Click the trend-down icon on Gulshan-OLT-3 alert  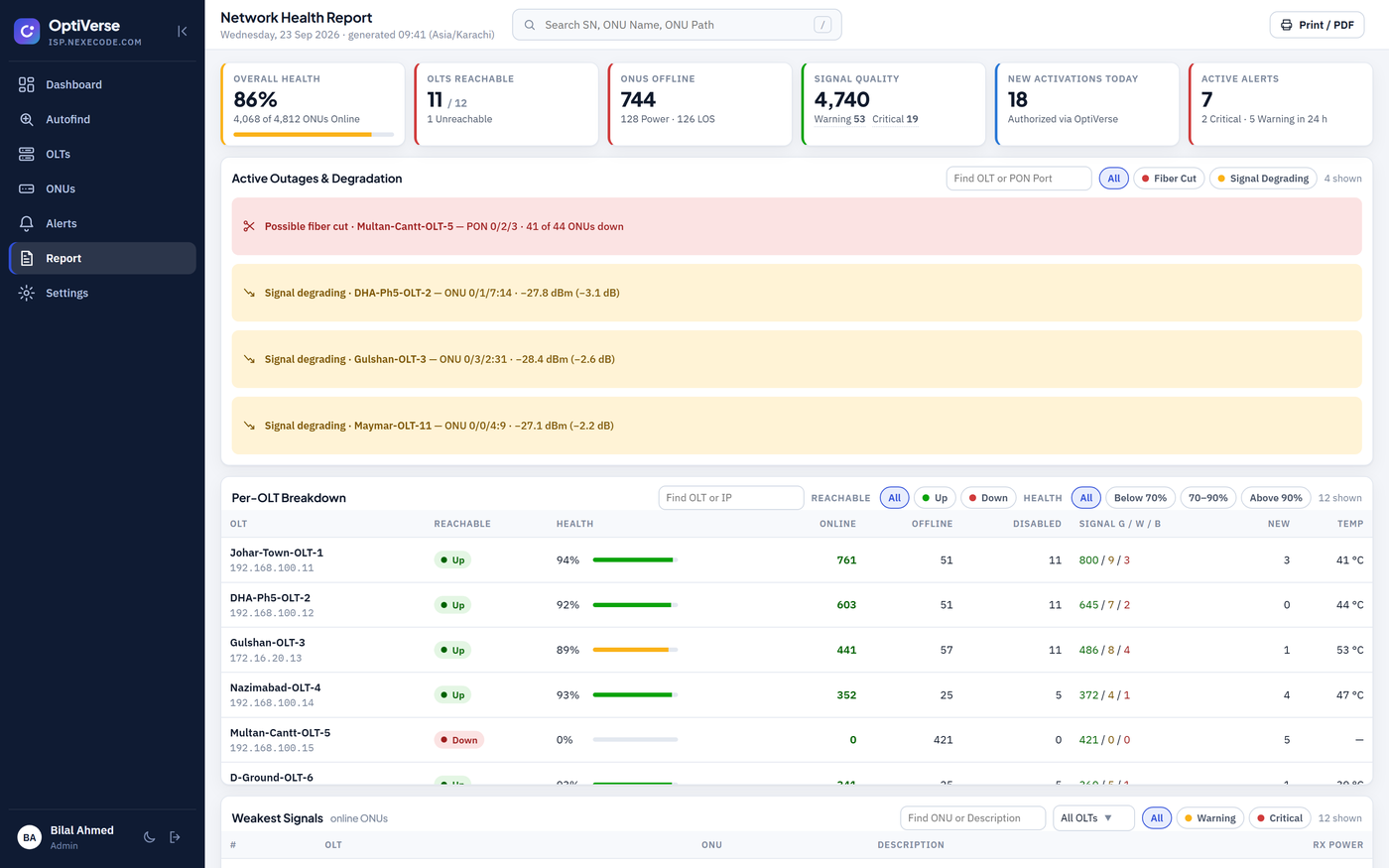(249, 359)
